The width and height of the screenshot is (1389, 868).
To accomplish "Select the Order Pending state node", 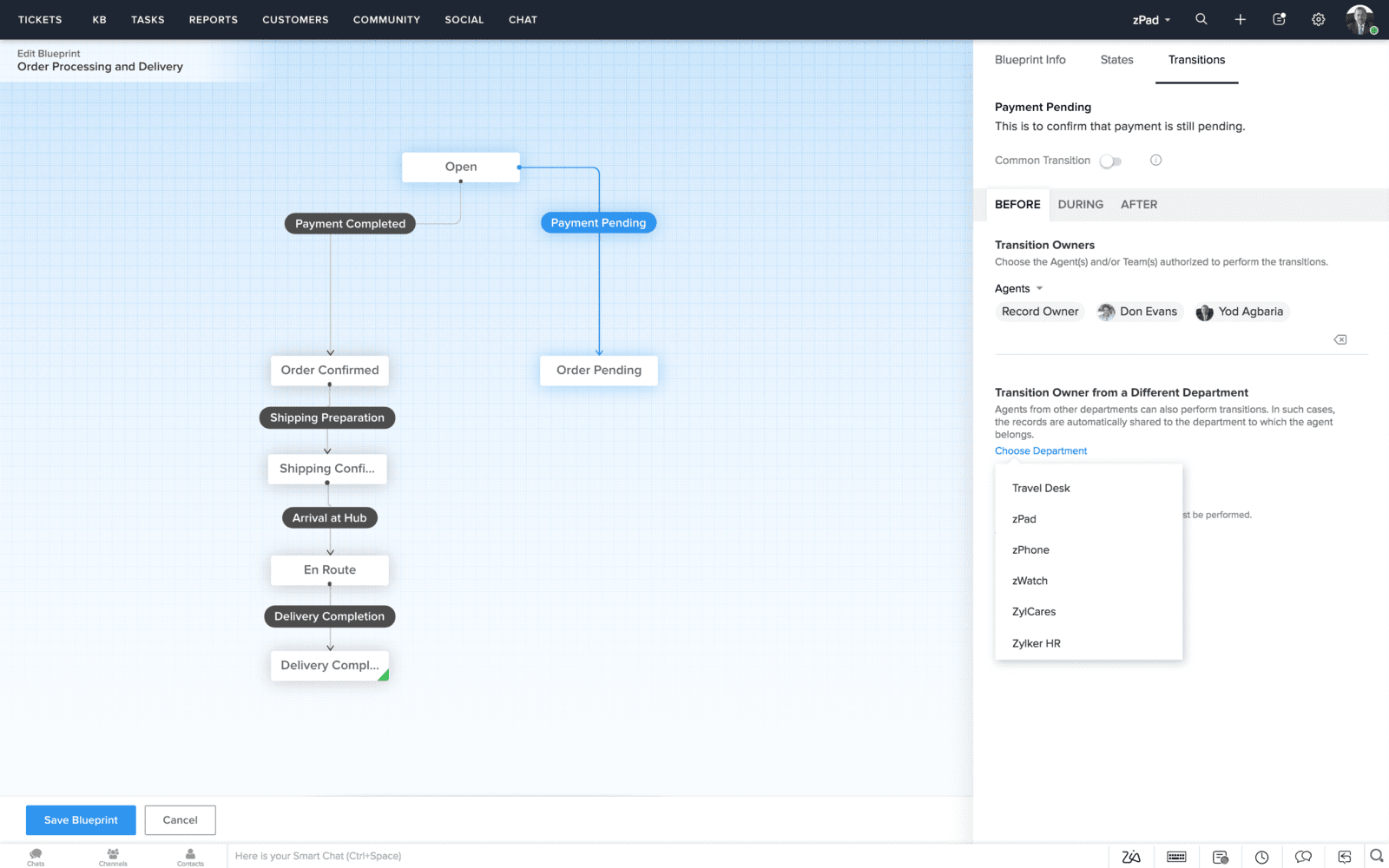I will [x=599, y=370].
